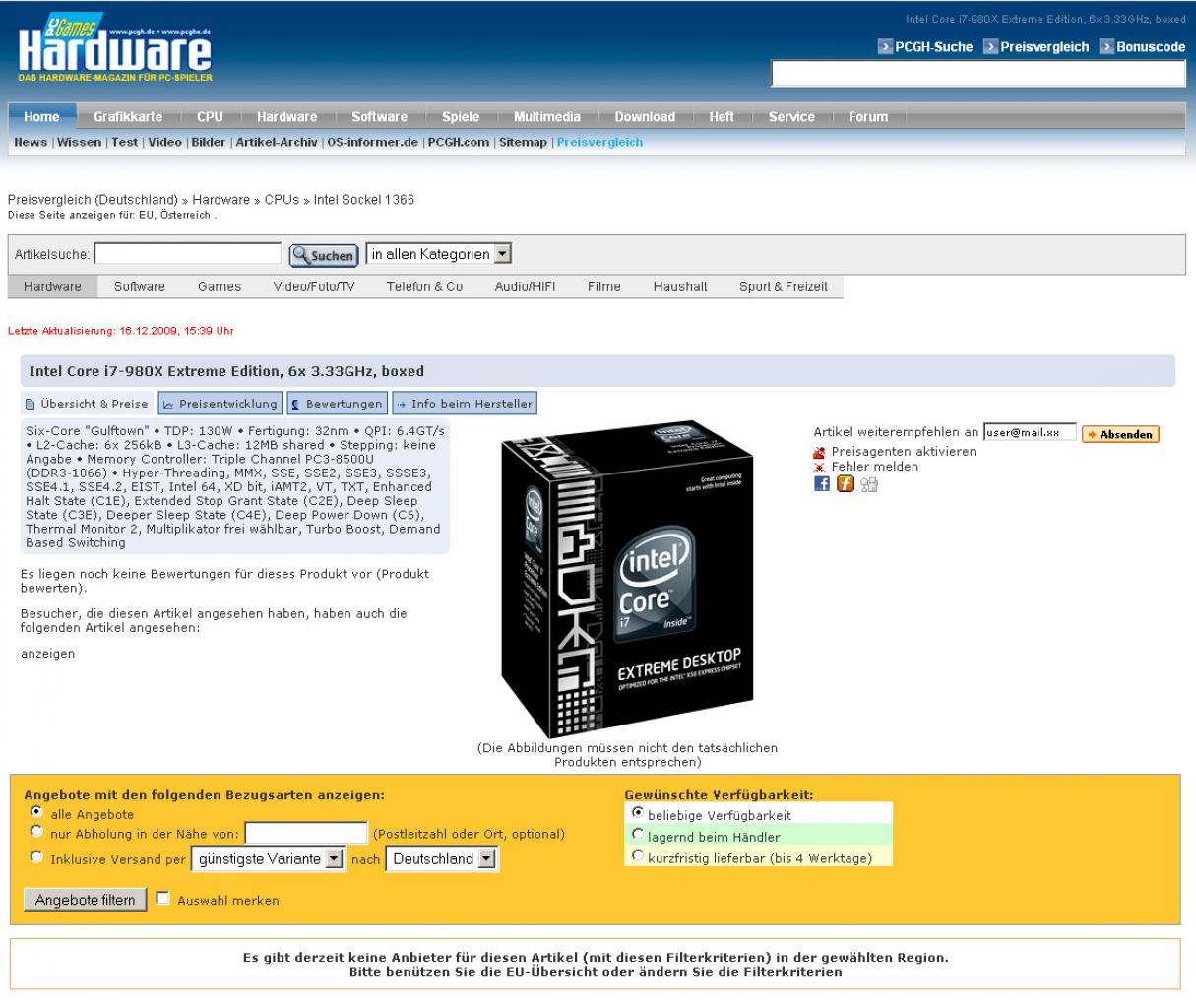Image resolution: width=1196 pixels, height=1008 pixels.
Task: Click the orange f share icon
Action: tap(846, 483)
